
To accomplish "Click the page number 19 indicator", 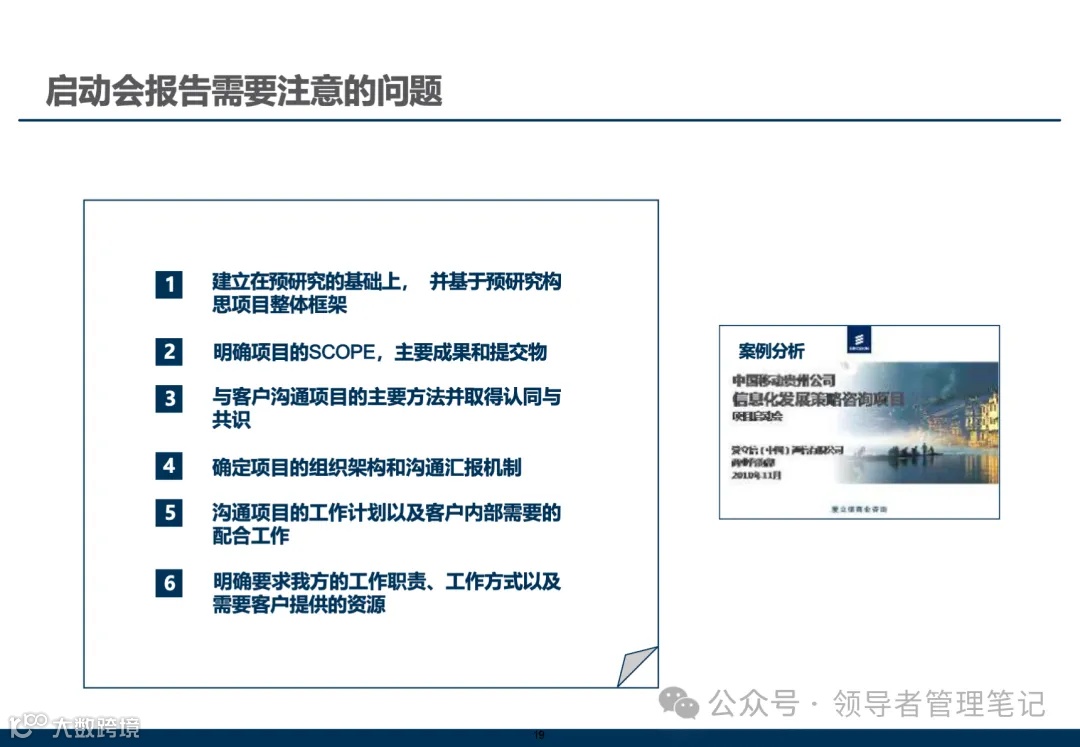I will click(538, 732).
